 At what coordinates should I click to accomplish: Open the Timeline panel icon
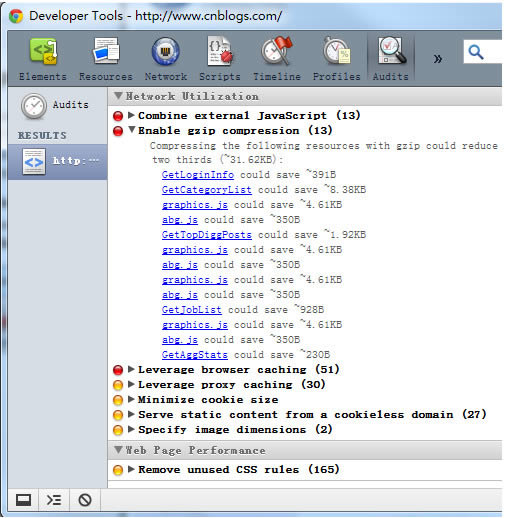pyautogui.click(x=277, y=51)
